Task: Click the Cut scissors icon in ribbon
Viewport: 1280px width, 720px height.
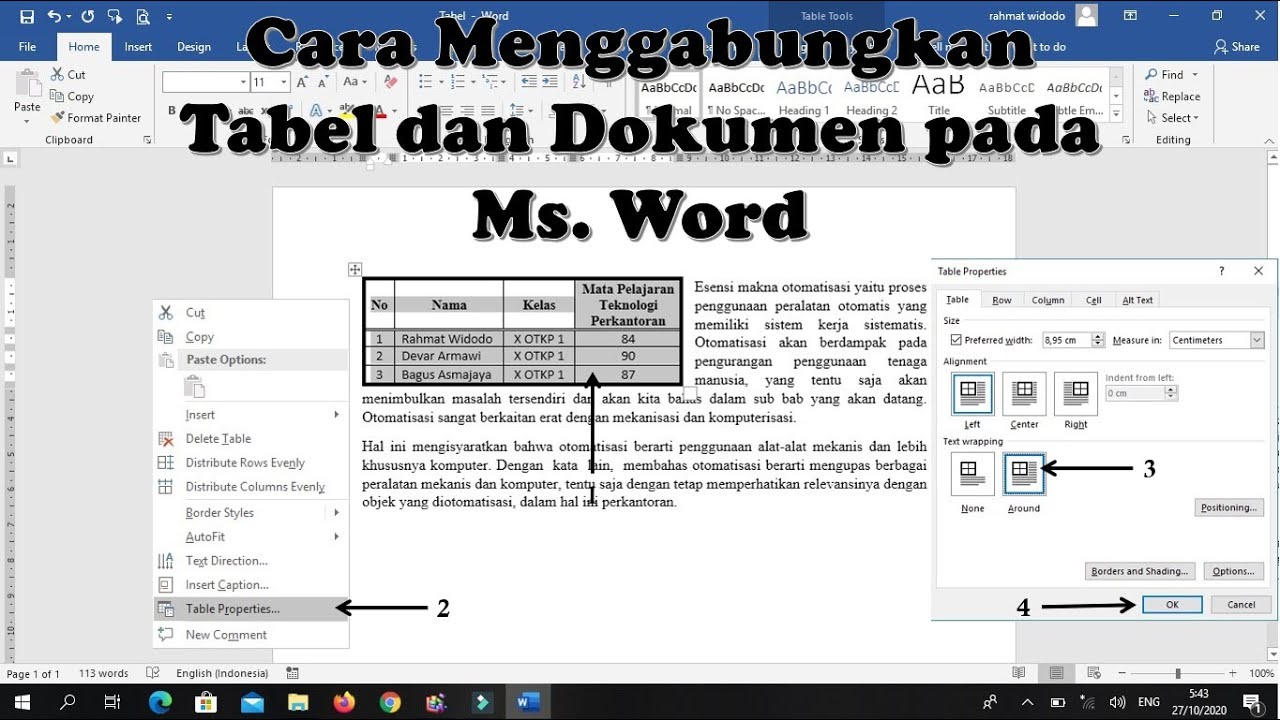Action: click(57, 75)
